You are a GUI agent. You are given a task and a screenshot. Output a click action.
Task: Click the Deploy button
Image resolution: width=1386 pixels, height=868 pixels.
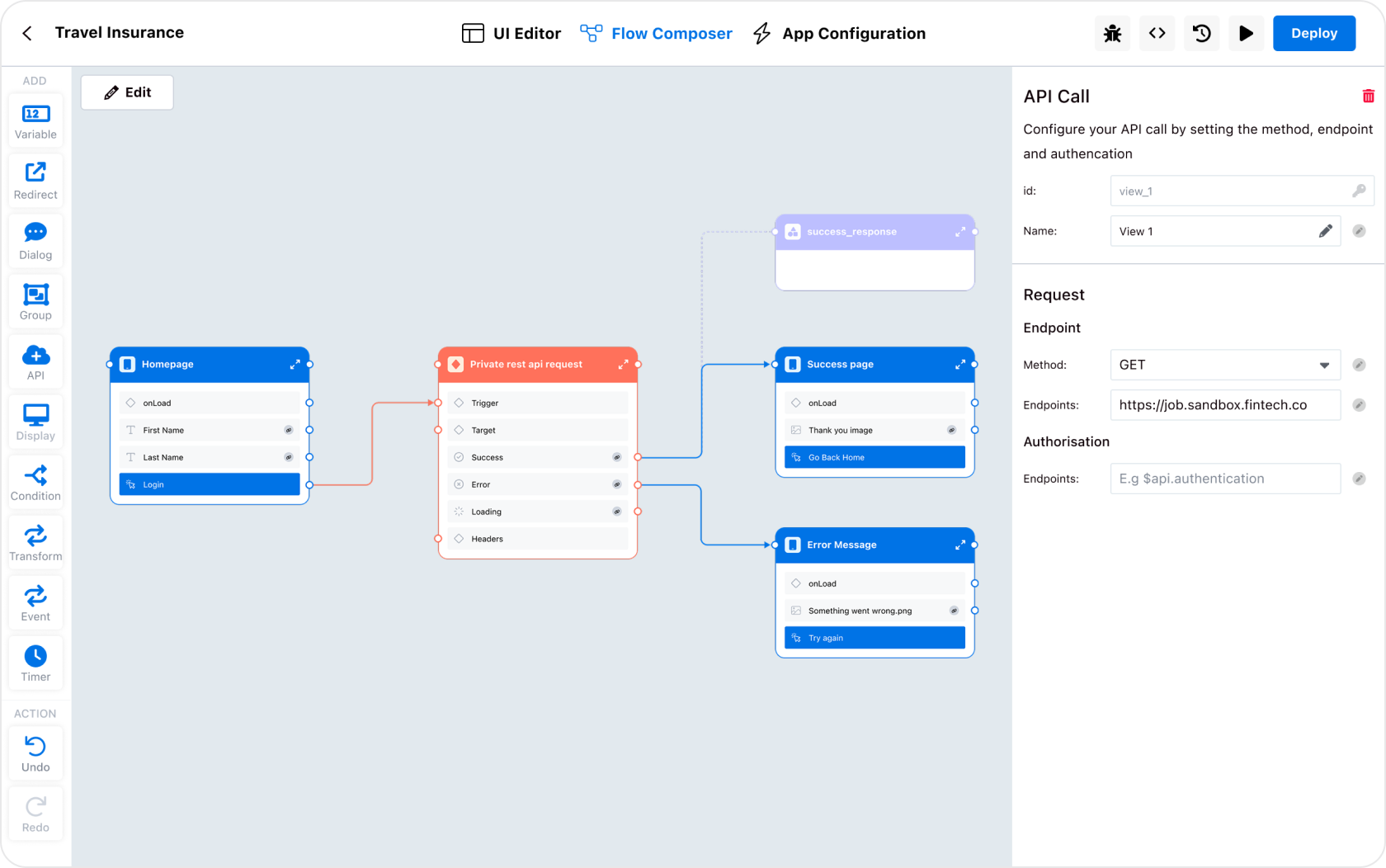coord(1313,33)
